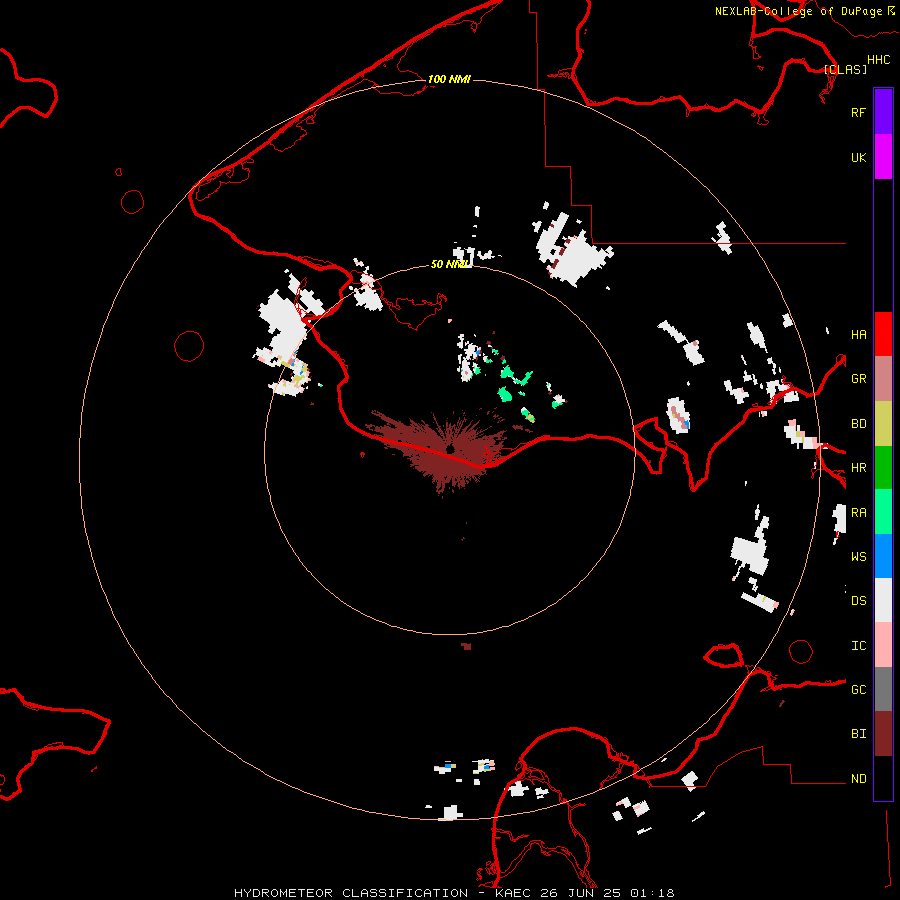Click the 'HR' legend label

pos(858,468)
